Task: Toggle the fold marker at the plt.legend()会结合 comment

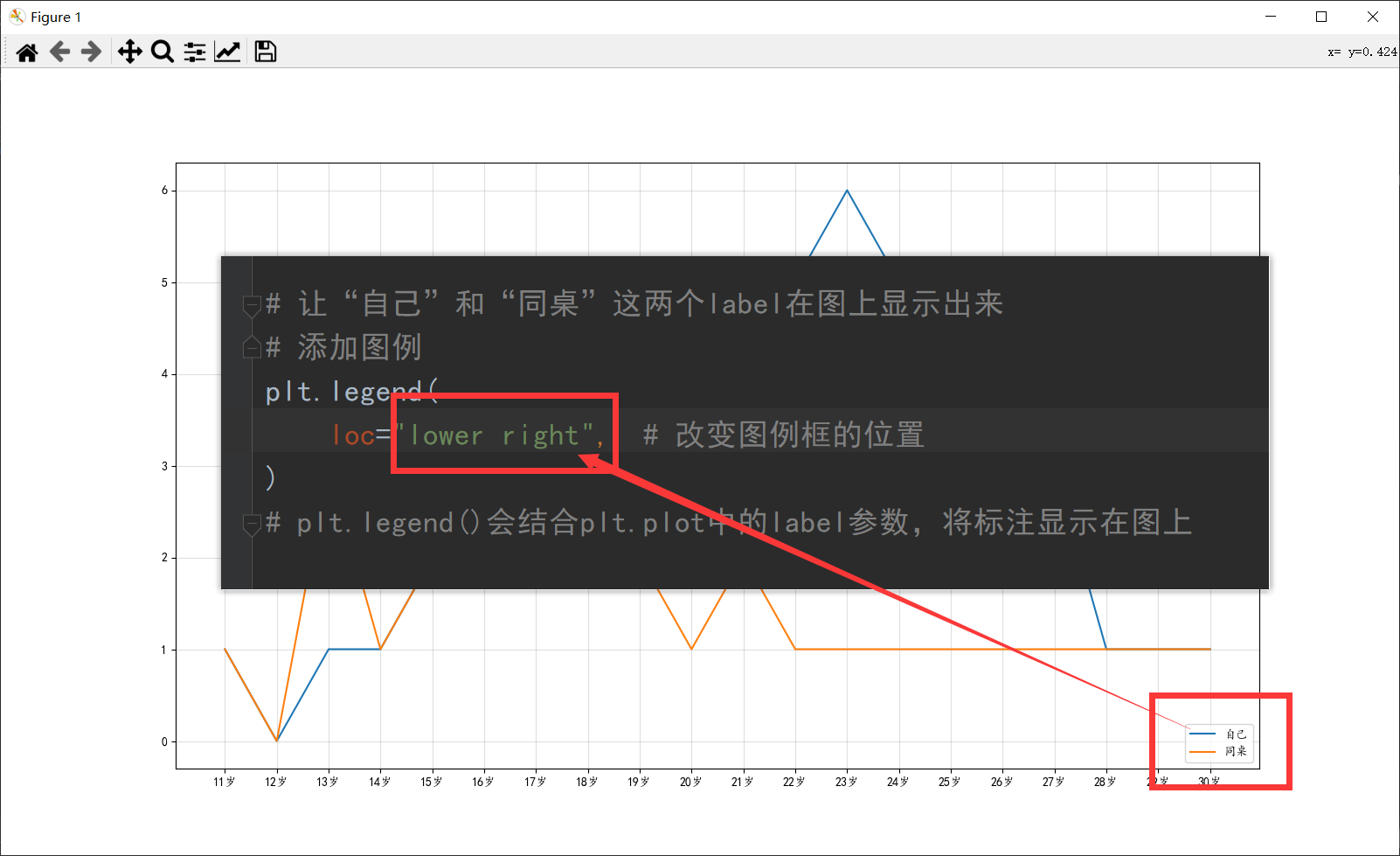Action: [x=252, y=525]
